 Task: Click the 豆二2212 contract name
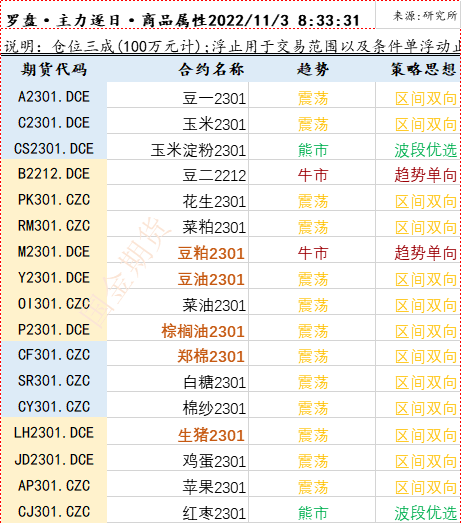[214, 175]
